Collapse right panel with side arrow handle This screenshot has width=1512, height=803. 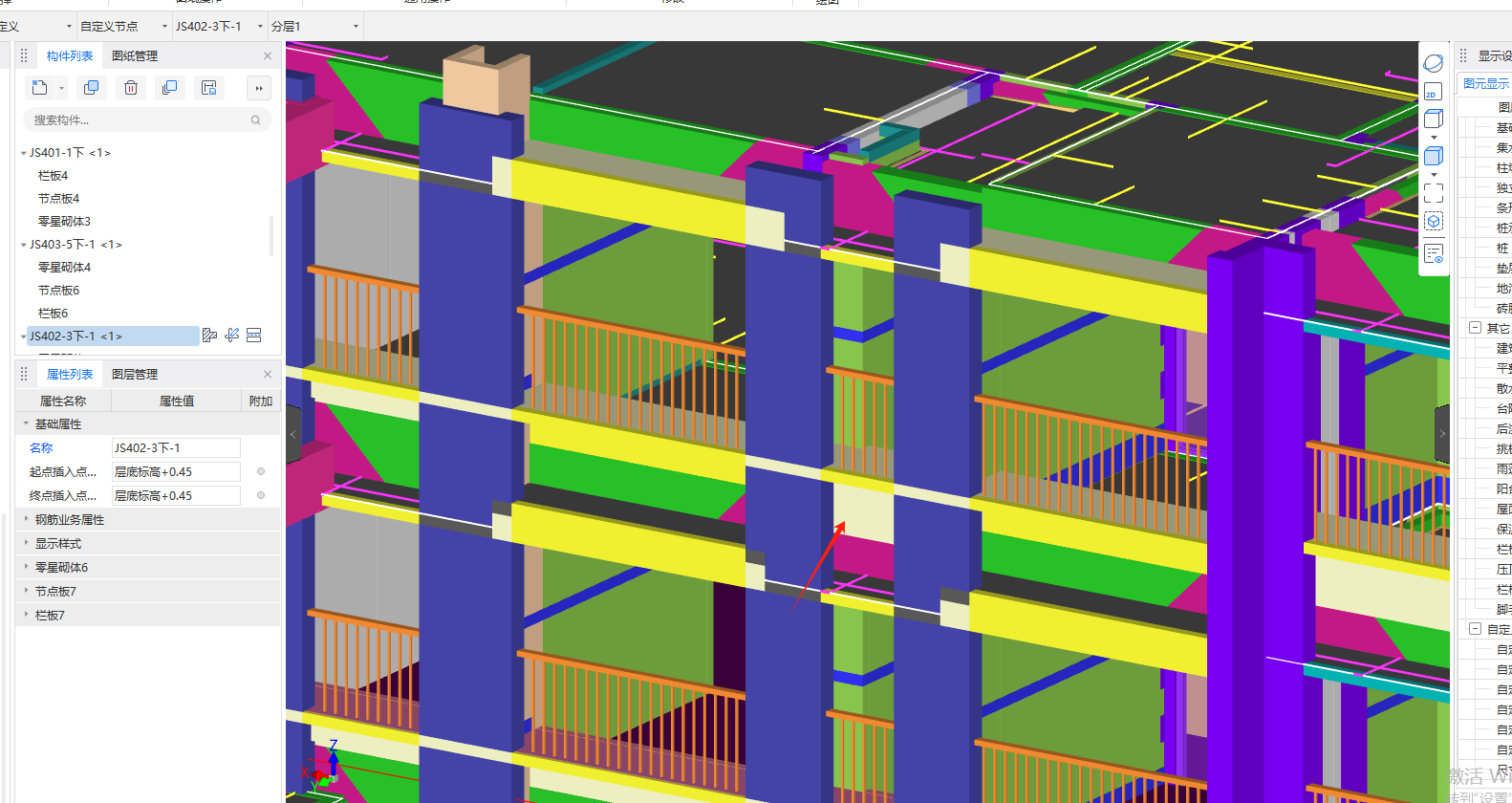tap(1442, 434)
